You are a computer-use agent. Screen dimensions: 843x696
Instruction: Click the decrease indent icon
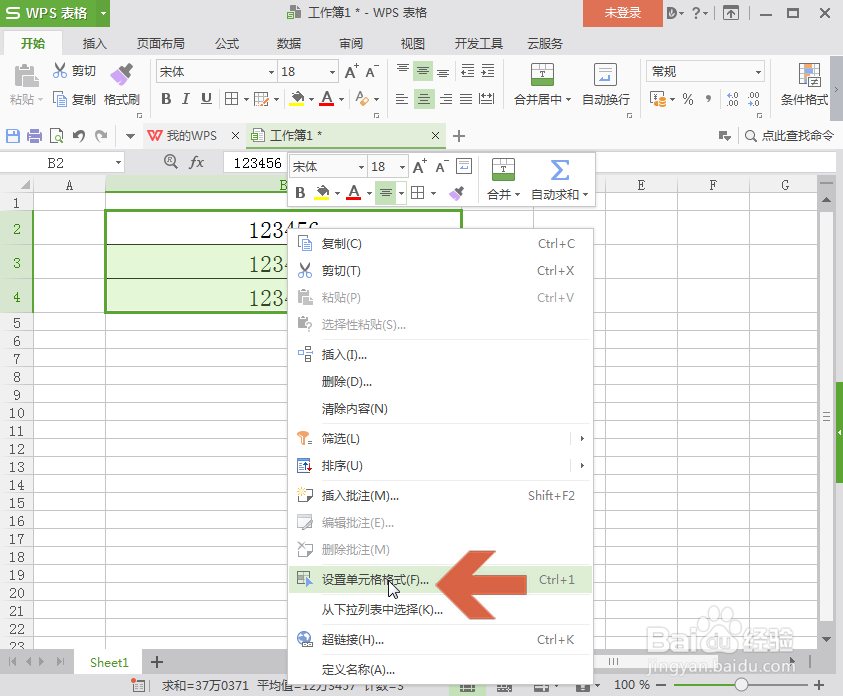tap(467, 70)
